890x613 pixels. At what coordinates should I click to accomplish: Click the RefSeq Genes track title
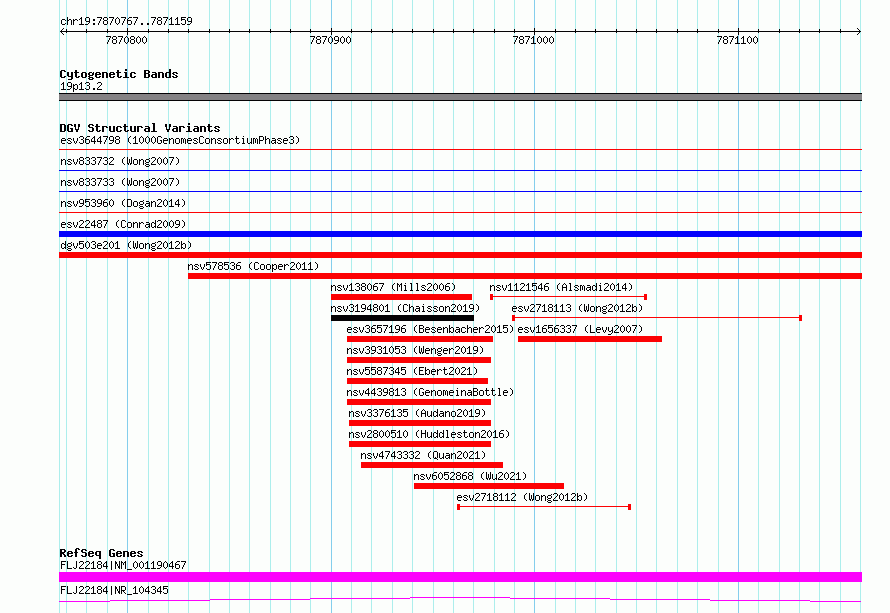coord(101,553)
